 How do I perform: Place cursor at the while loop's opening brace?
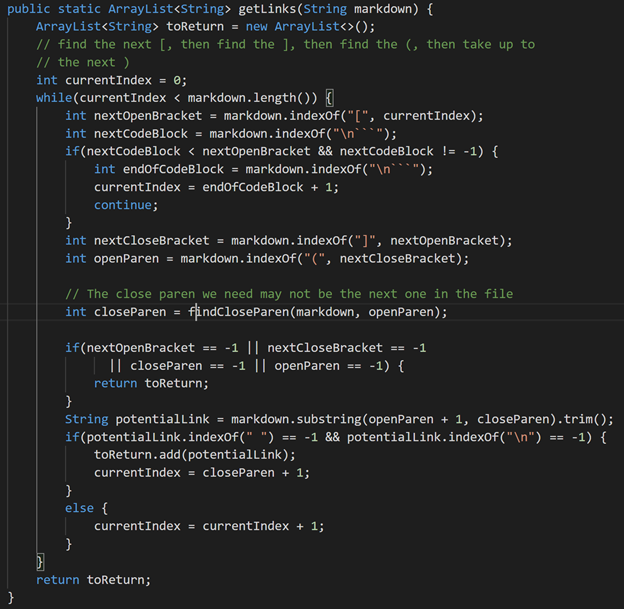tap(329, 98)
